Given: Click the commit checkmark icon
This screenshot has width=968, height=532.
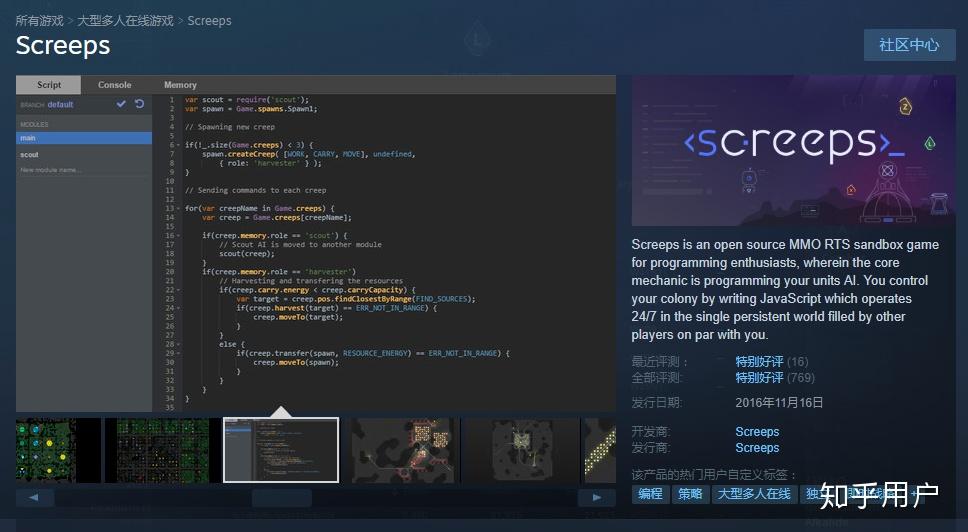Looking at the screenshot, I should pyautogui.click(x=121, y=104).
